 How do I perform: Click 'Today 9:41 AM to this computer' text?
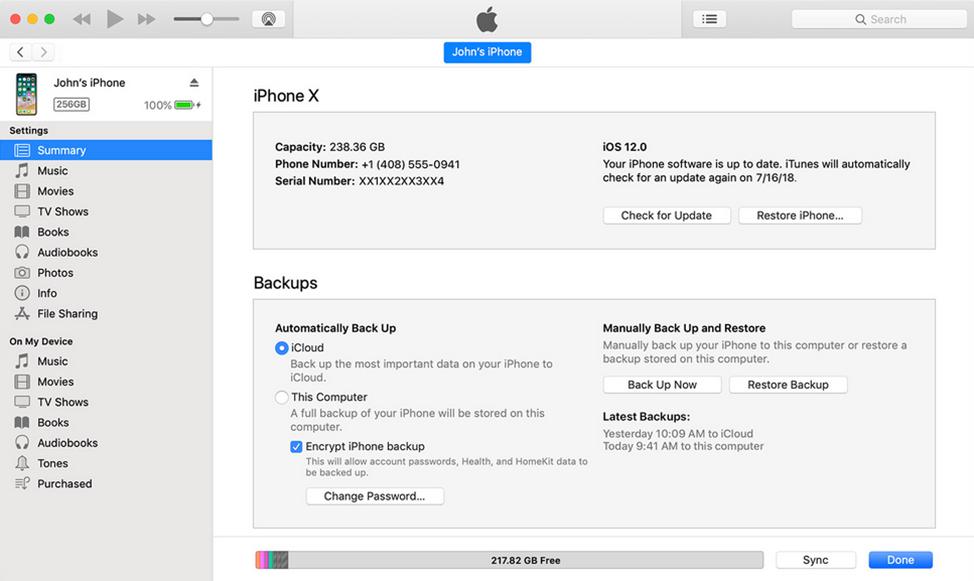683,446
